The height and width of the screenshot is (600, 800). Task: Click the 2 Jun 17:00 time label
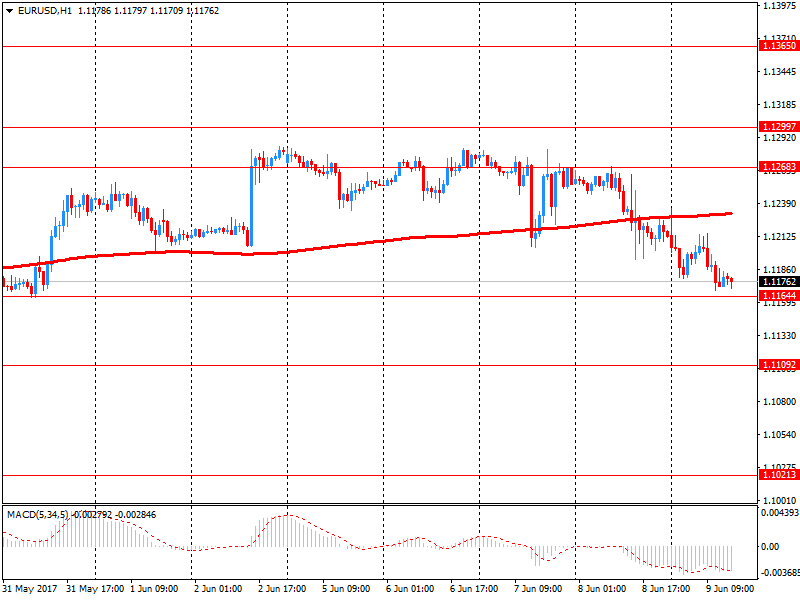click(x=282, y=589)
